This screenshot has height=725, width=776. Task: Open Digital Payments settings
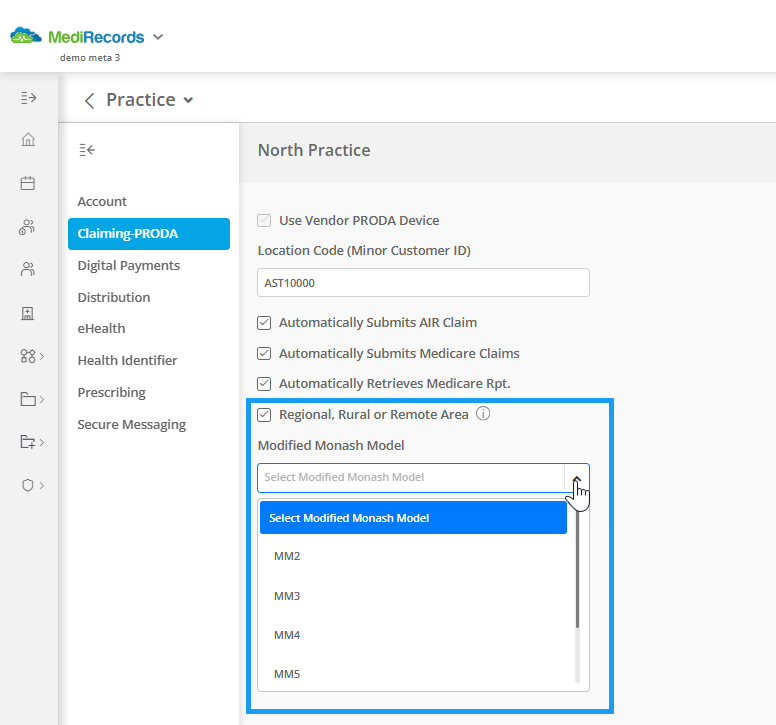[129, 266]
